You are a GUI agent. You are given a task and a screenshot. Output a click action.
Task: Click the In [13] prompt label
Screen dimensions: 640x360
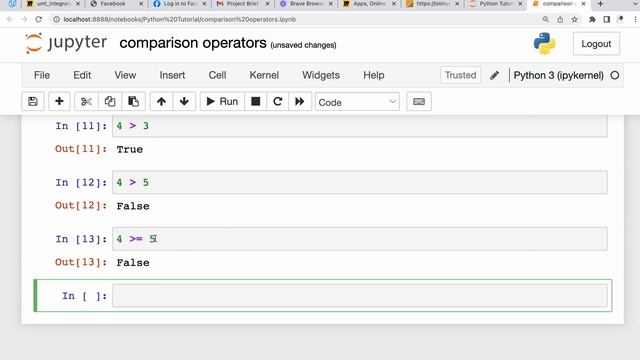(81, 239)
